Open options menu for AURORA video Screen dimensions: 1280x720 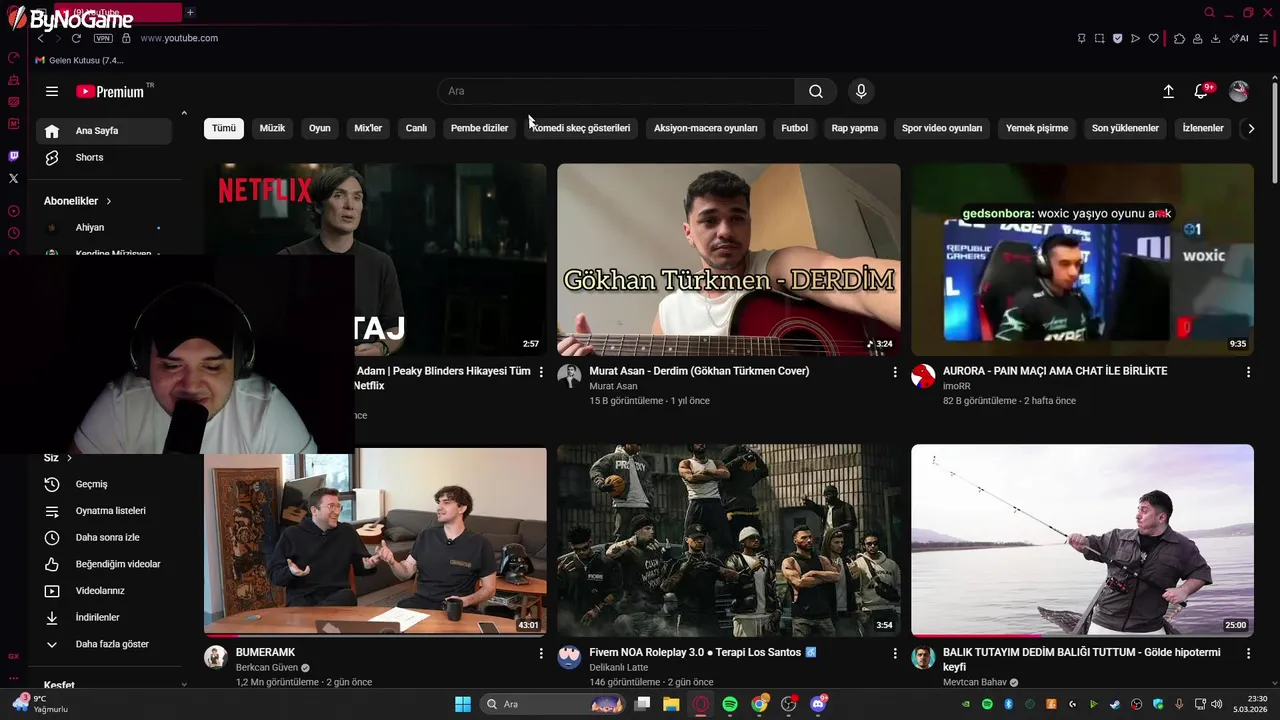point(1248,372)
